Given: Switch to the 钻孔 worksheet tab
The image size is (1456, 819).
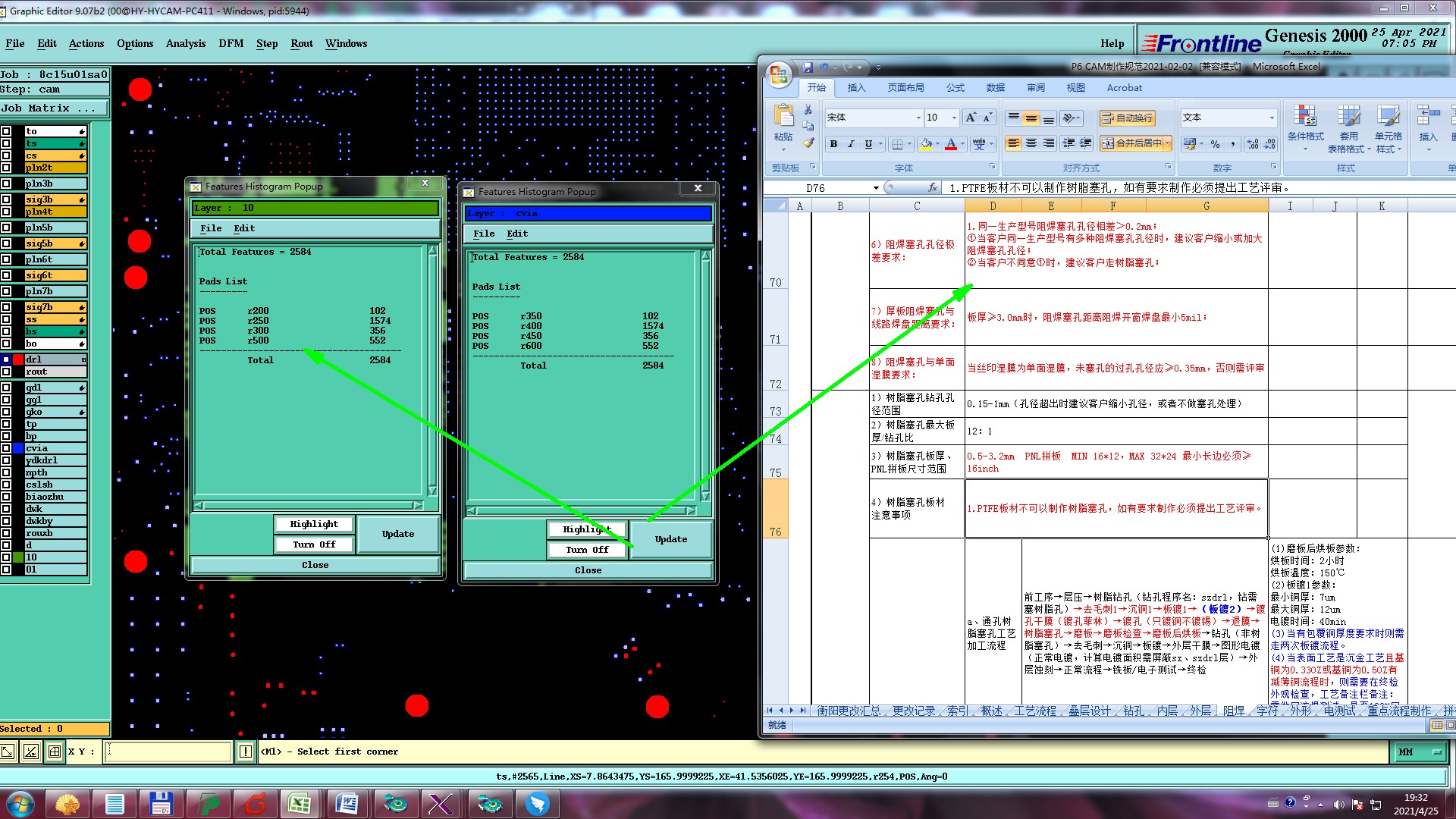Looking at the screenshot, I should (1134, 711).
